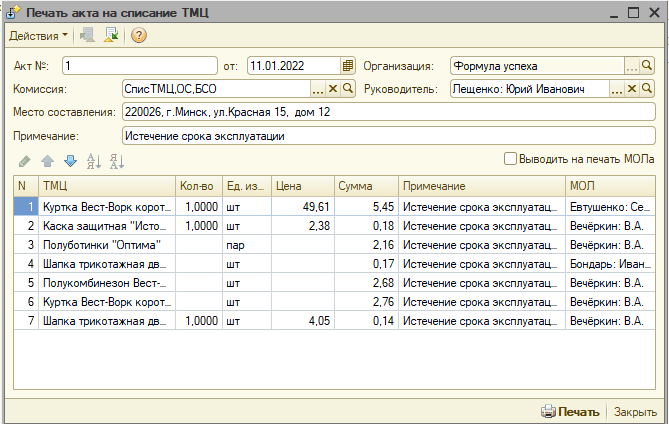The image size is (669, 424).
Task: Clear the Руководитель field with X icon
Action: pos(632,89)
